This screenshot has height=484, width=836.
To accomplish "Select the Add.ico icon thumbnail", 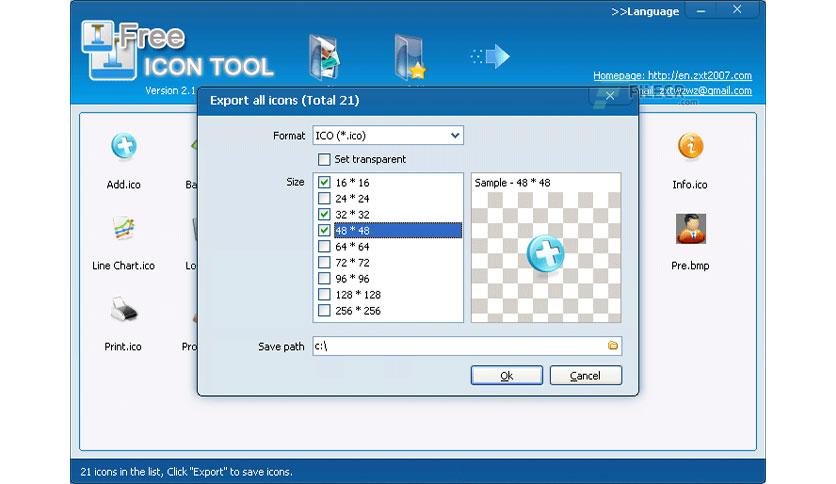I will point(124,146).
